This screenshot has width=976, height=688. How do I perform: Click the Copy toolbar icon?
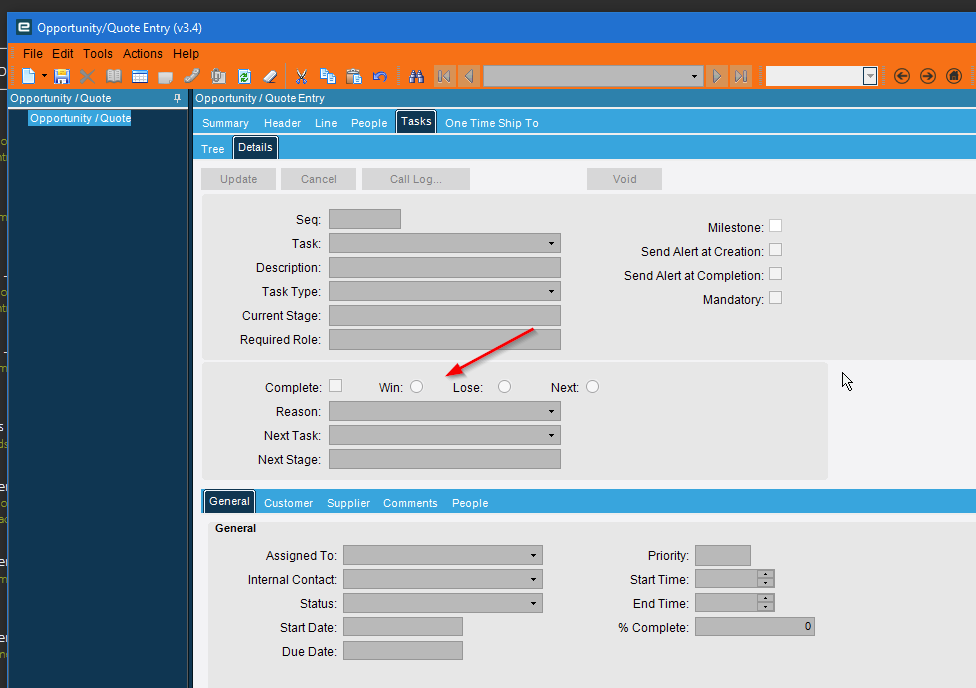point(327,76)
